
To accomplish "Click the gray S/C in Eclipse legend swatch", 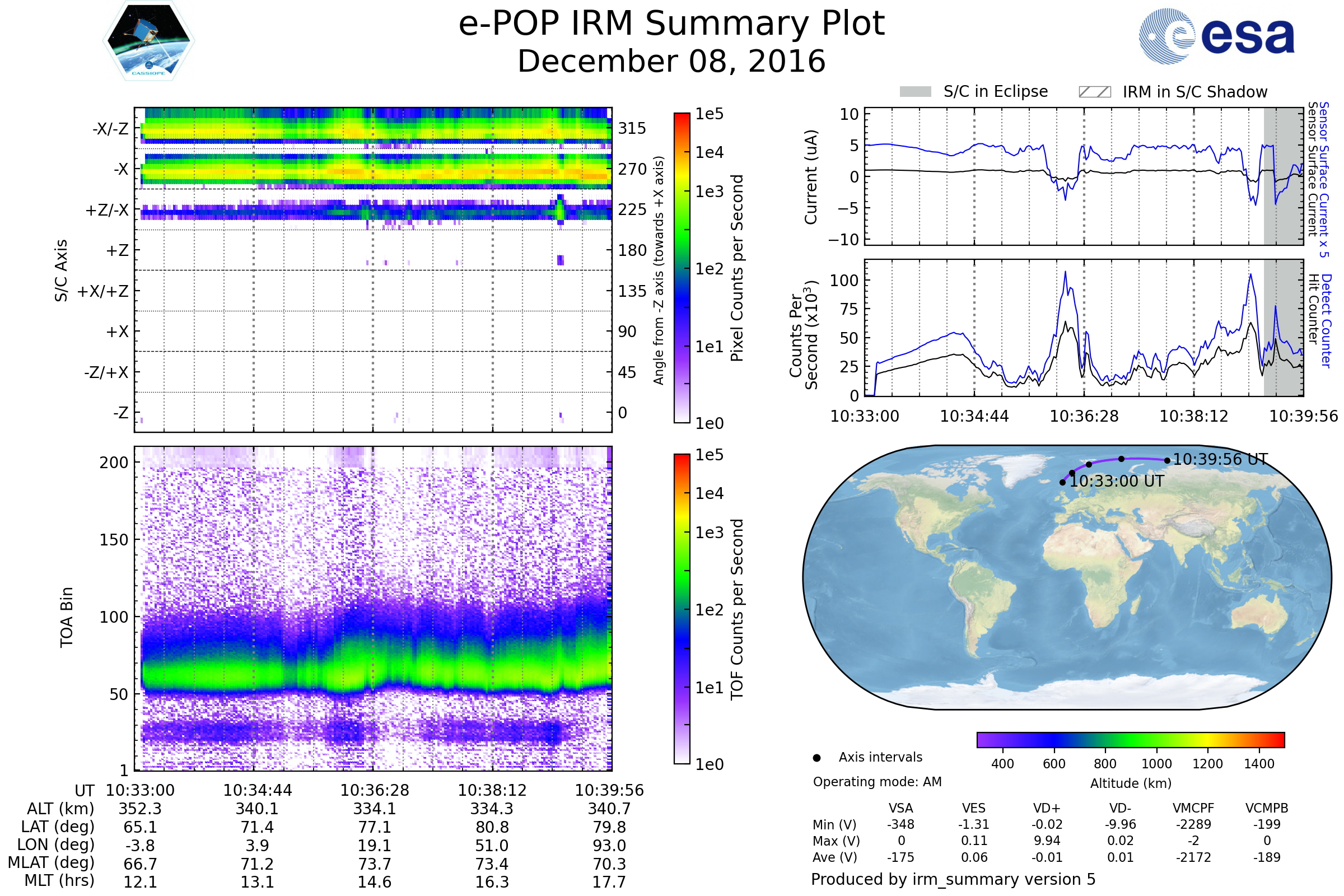I will click(x=915, y=91).
